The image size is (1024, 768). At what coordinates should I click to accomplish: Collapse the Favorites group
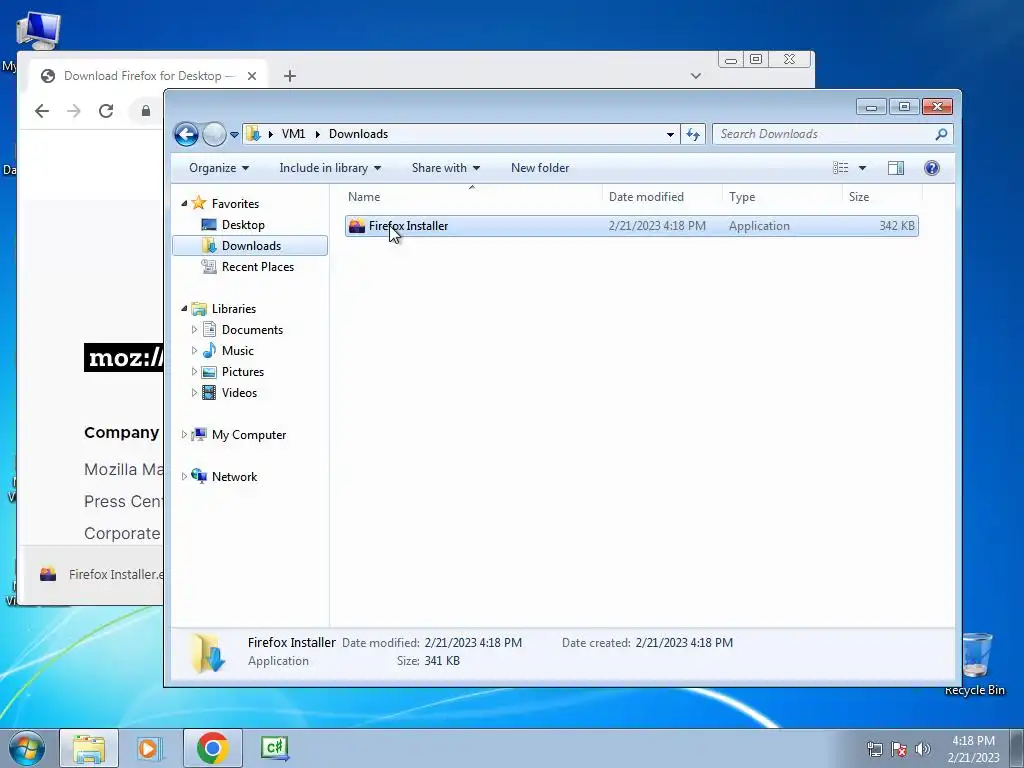[184, 204]
